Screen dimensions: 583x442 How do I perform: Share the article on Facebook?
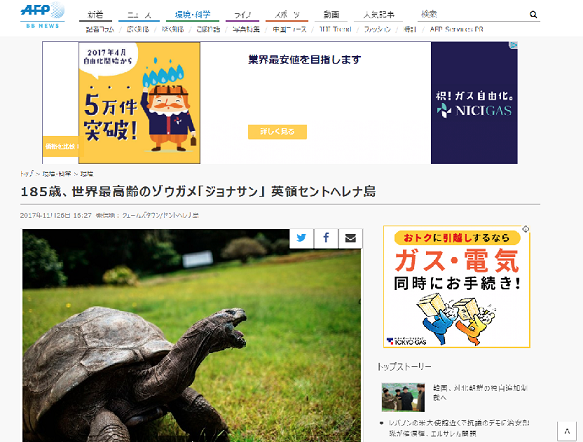pos(326,238)
